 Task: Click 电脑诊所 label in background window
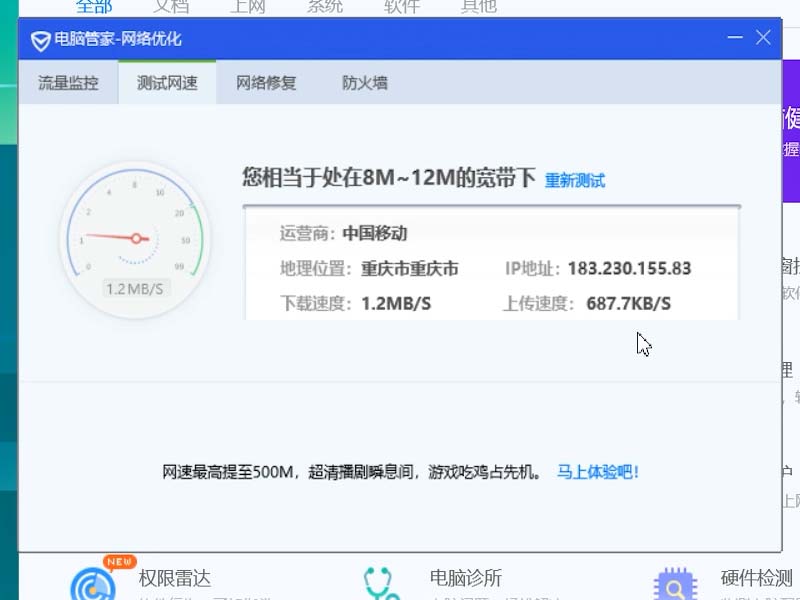point(466,579)
